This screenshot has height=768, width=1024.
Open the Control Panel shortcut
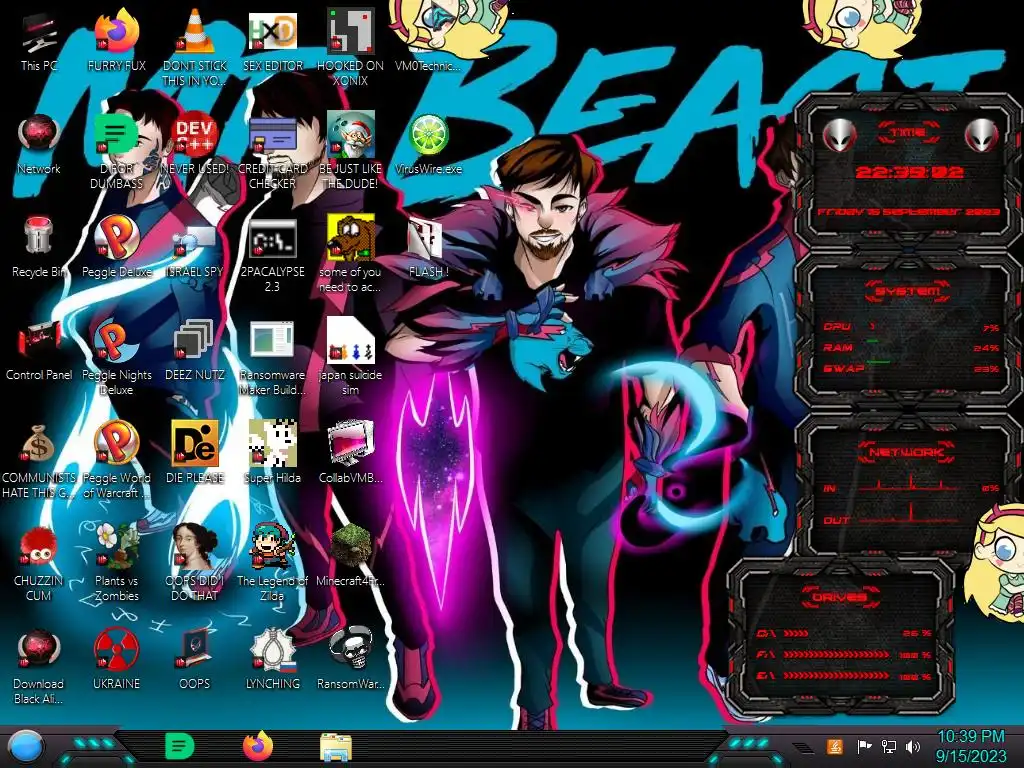pyautogui.click(x=39, y=349)
